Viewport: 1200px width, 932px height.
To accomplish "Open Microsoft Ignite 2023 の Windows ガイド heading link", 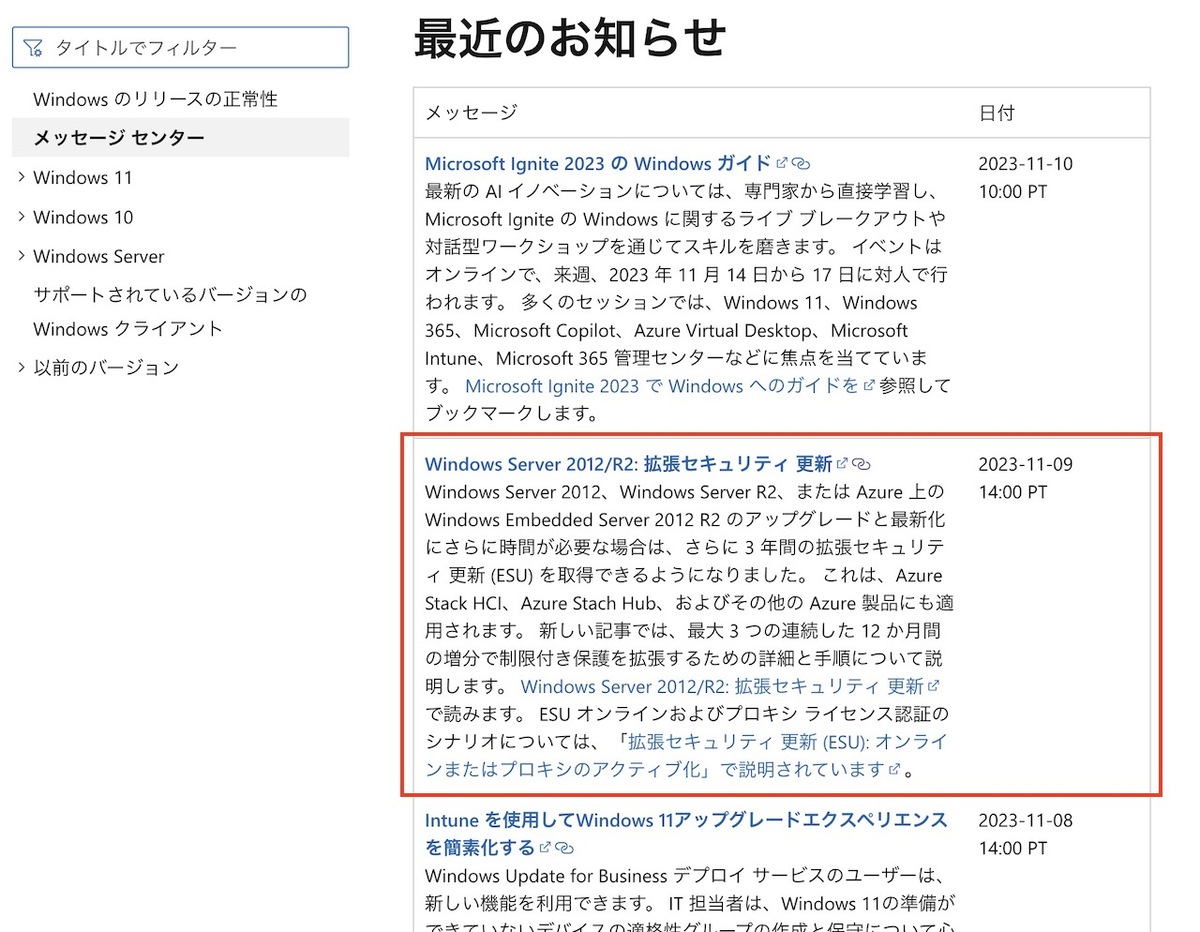I will tap(598, 163).
